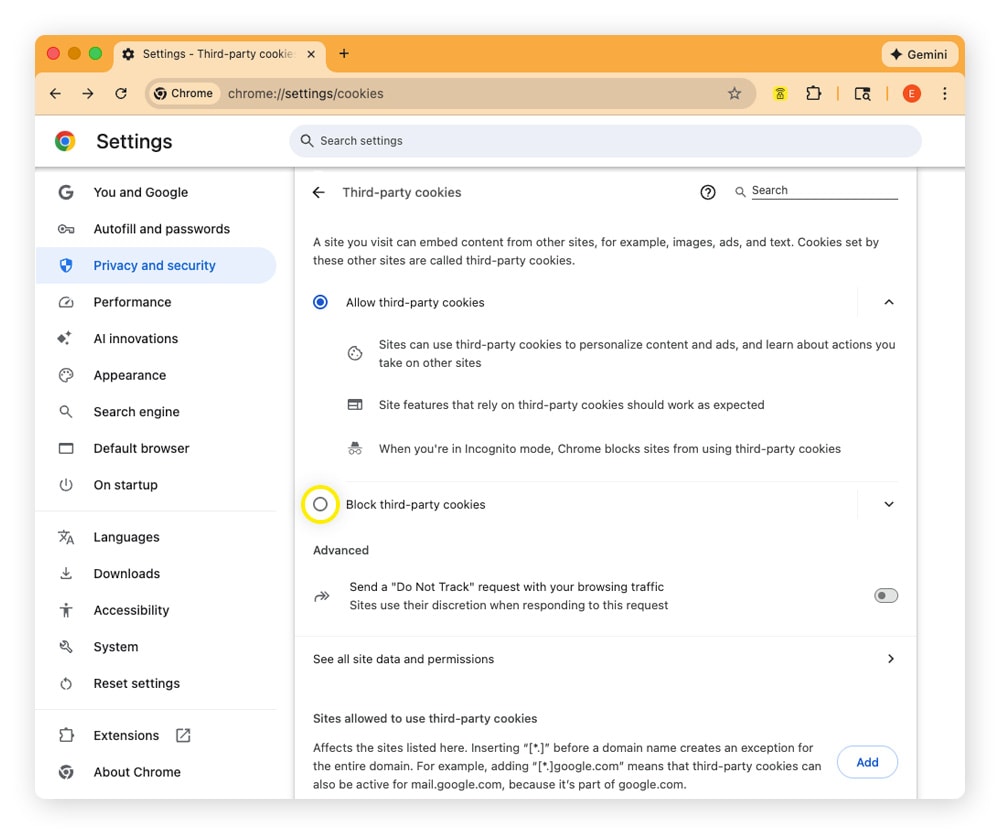Image resolution: width=1000 pixels, height=834 pixels.
Task: Open the profile avatar in the toolbar
Action: [911, 93]
